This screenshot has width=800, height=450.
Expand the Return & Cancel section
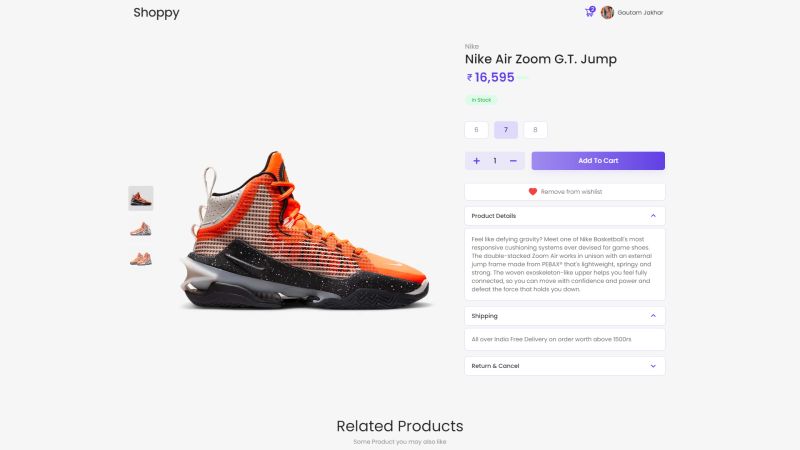pos(565,366)
